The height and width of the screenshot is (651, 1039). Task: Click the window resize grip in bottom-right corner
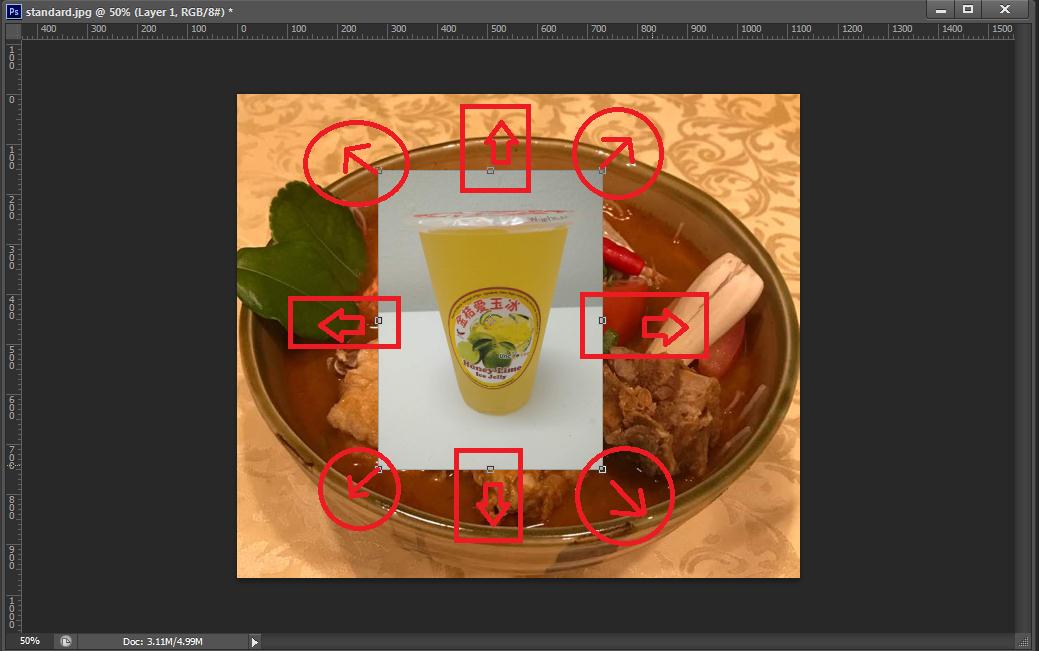click(x=1023, y=641)
